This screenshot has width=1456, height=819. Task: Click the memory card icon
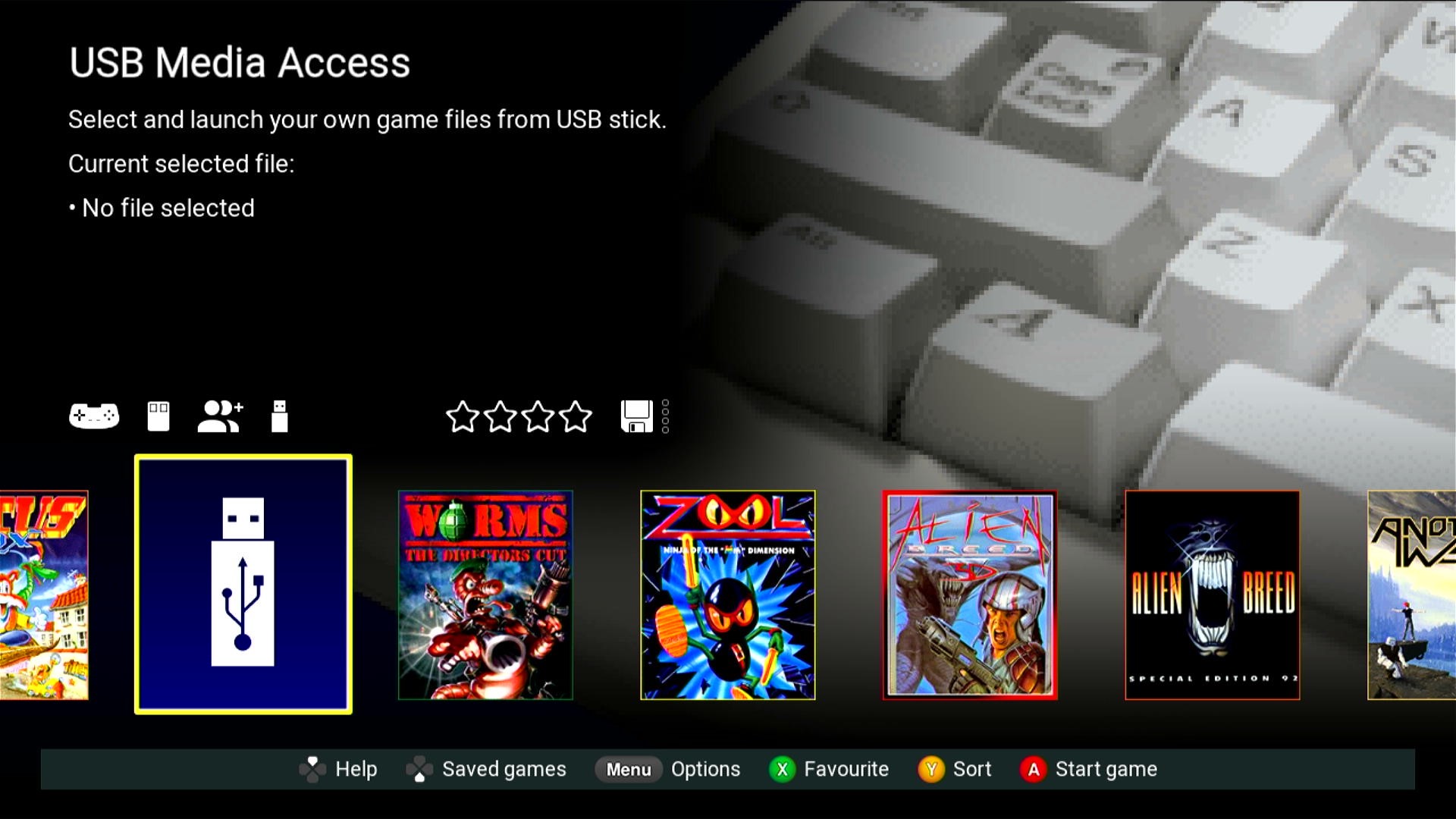click(x=158, y=416)
